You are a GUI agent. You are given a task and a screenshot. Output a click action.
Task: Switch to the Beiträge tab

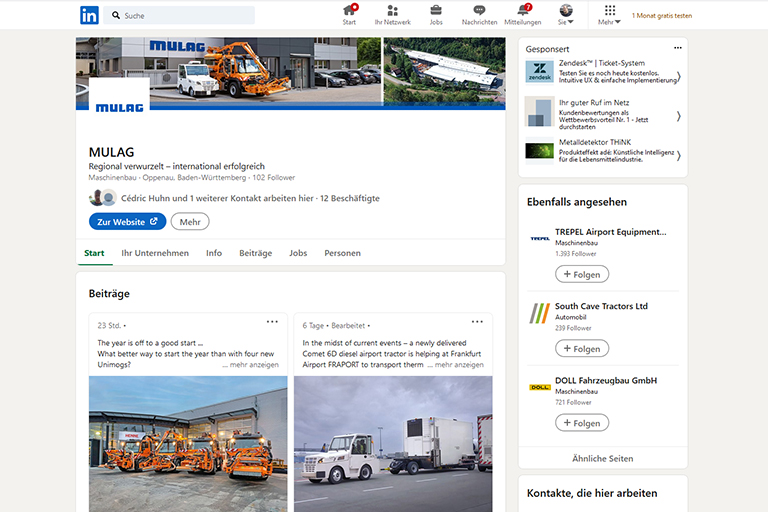(256, 253)
